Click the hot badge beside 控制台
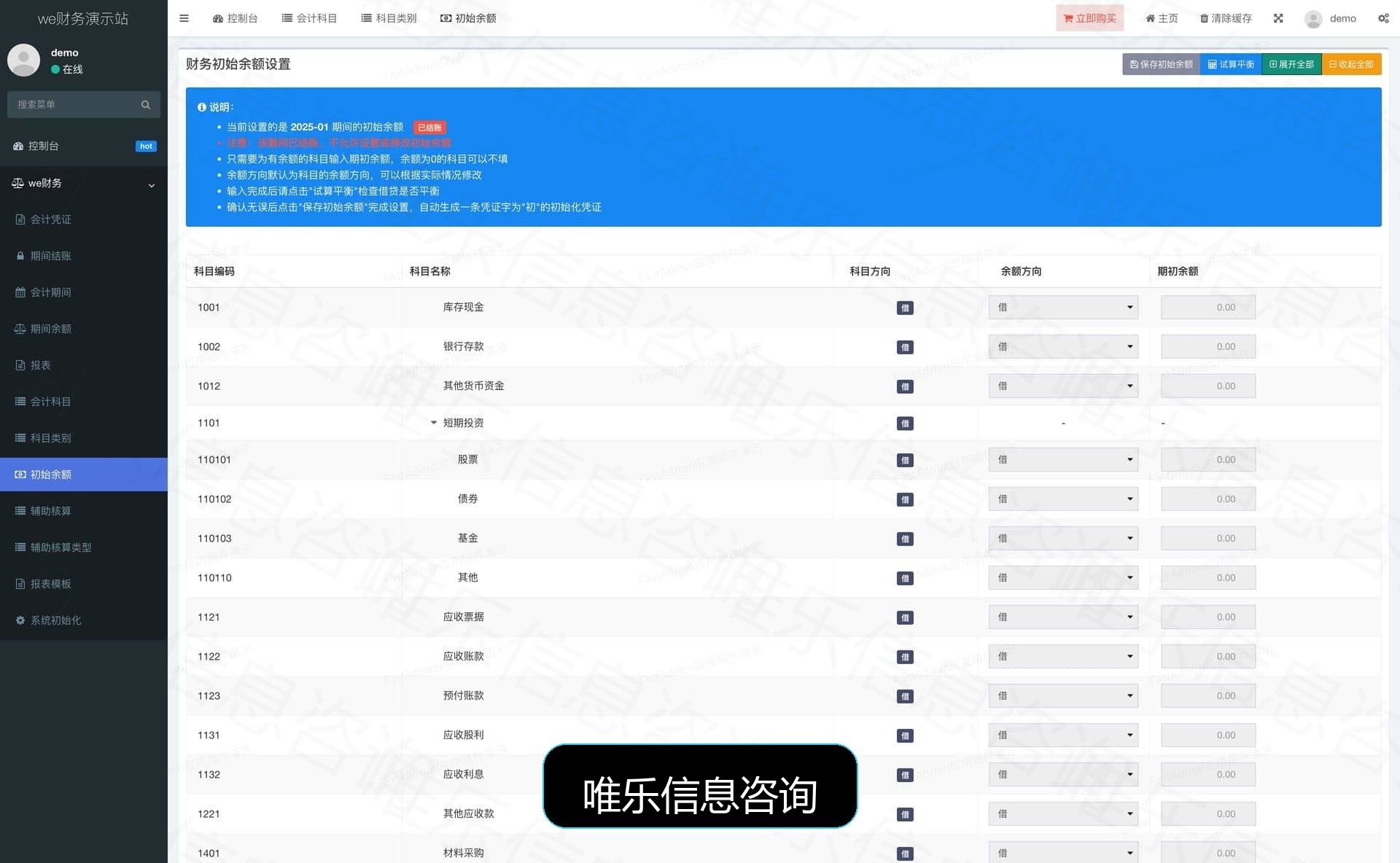The width and height of the screenshot is (1400, 863). coord(146,146)
